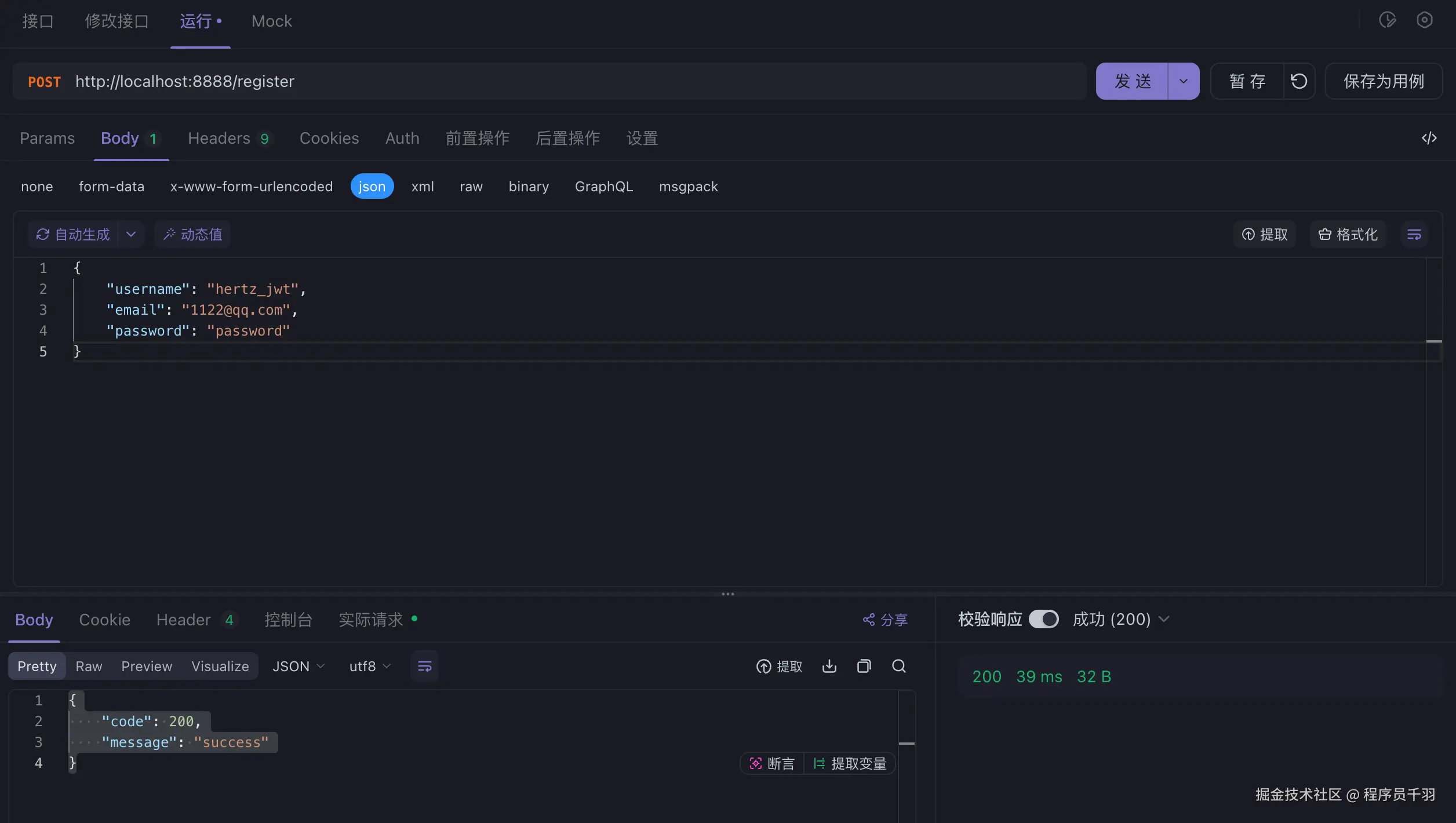Select the form-data body type

pos(111,186)
